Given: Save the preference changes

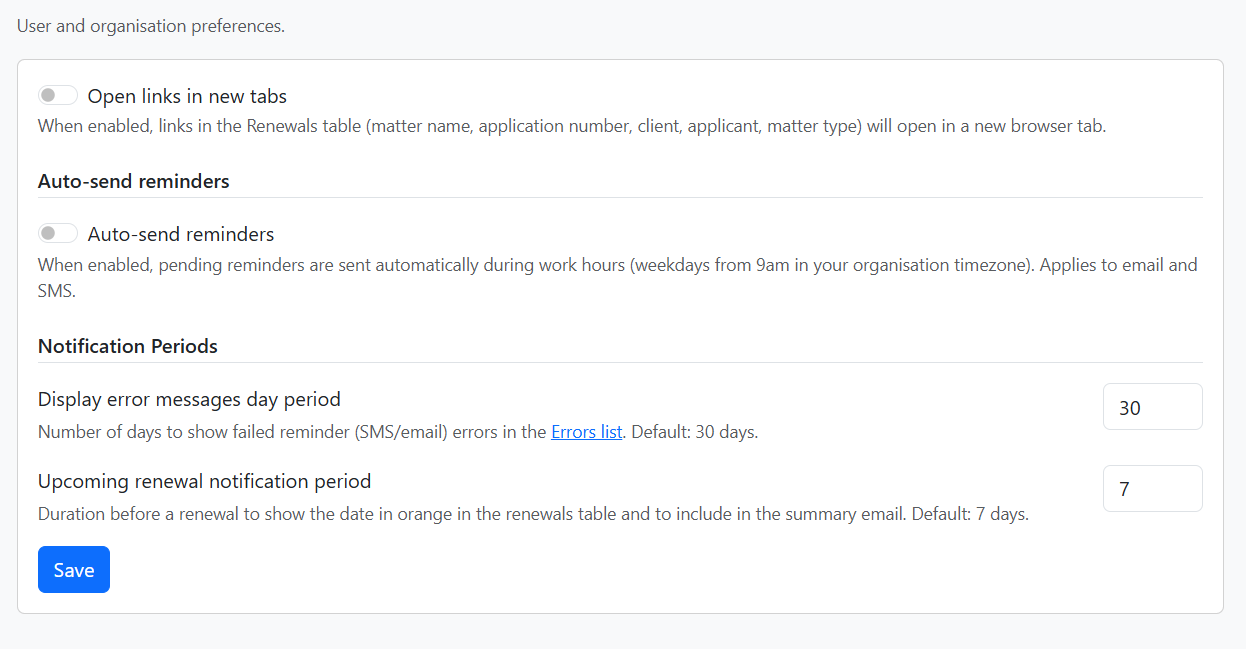Looking at the screenshot, I should click(73, 569).
